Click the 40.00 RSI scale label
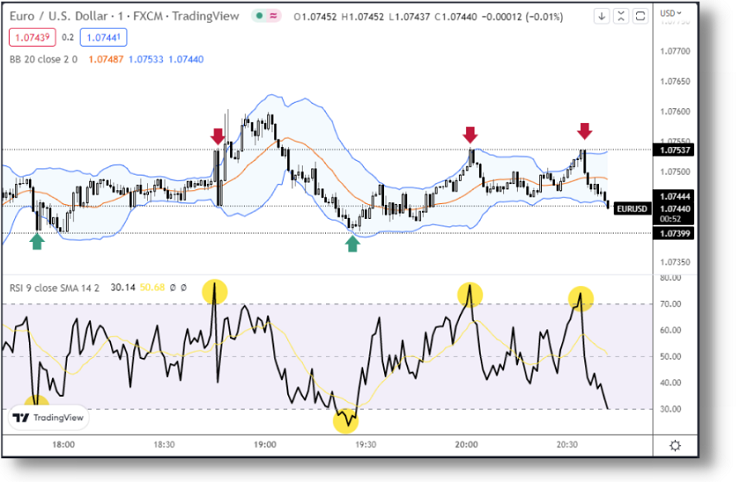The image size is (740, 482). 670,382
